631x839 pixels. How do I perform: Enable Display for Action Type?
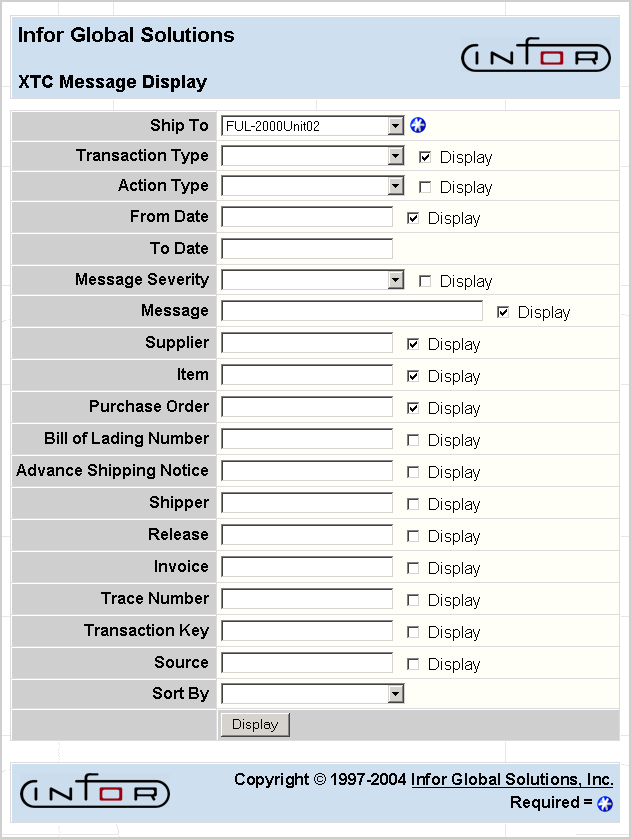[x=426, y=187]
